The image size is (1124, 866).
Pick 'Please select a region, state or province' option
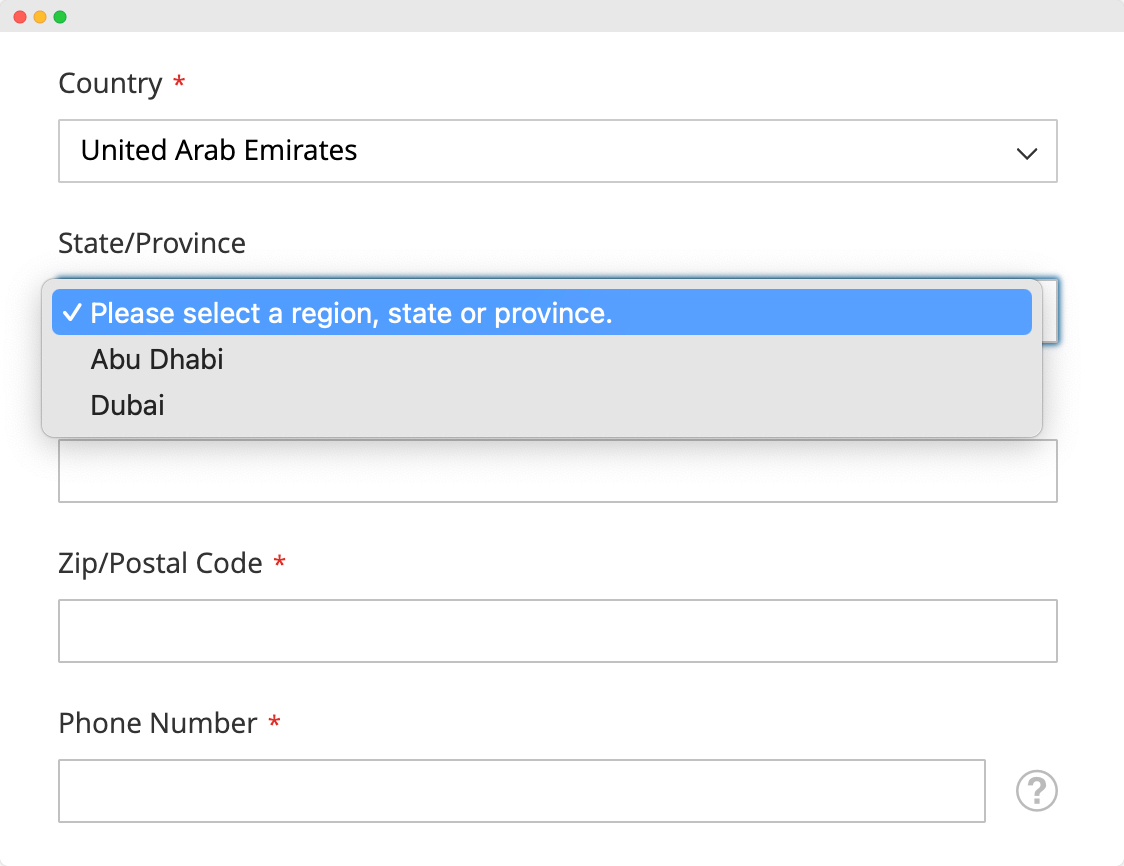coord(350,313)
